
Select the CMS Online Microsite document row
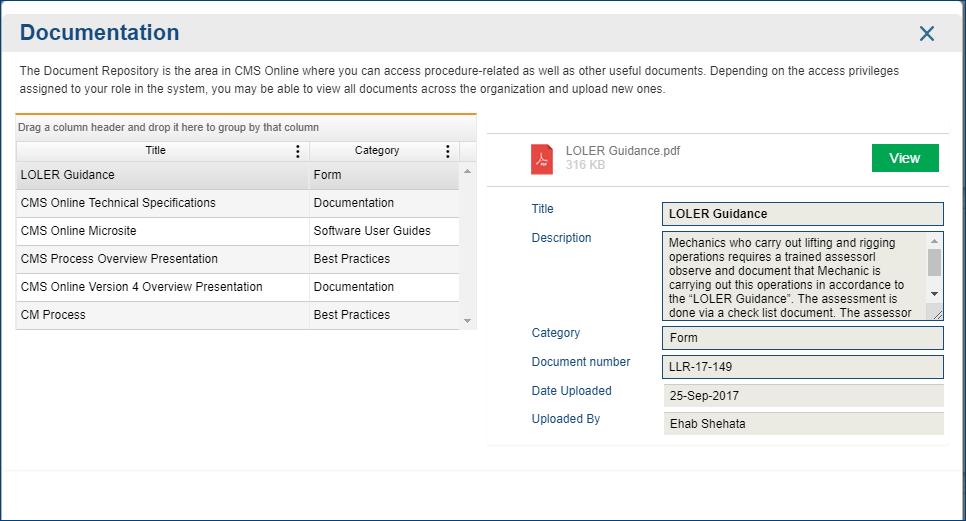tap(238, 231)
